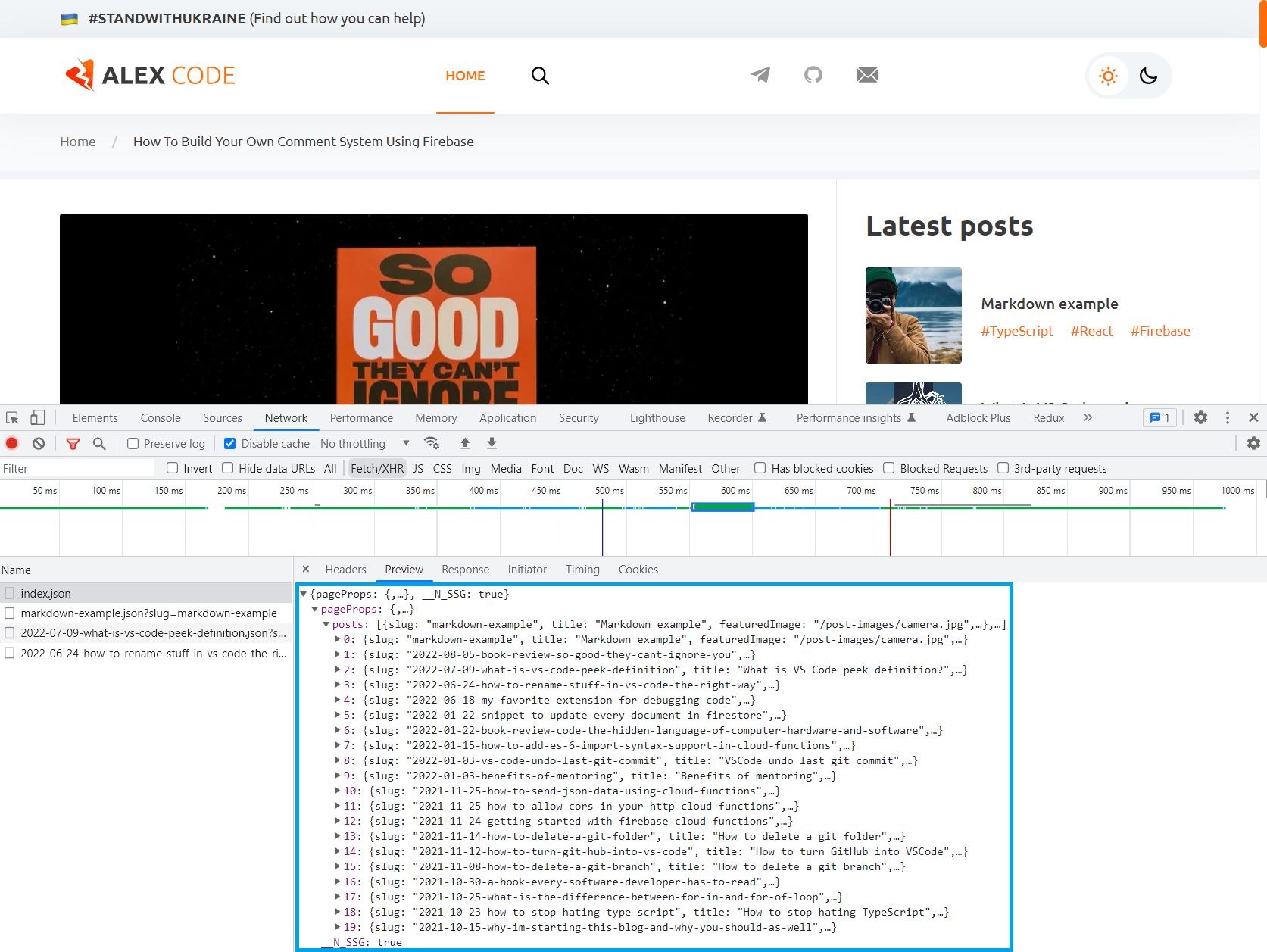The height and width of the screenshot is (952, 1267).
Task: Open the Response tab
Action: tap(465, 569)
